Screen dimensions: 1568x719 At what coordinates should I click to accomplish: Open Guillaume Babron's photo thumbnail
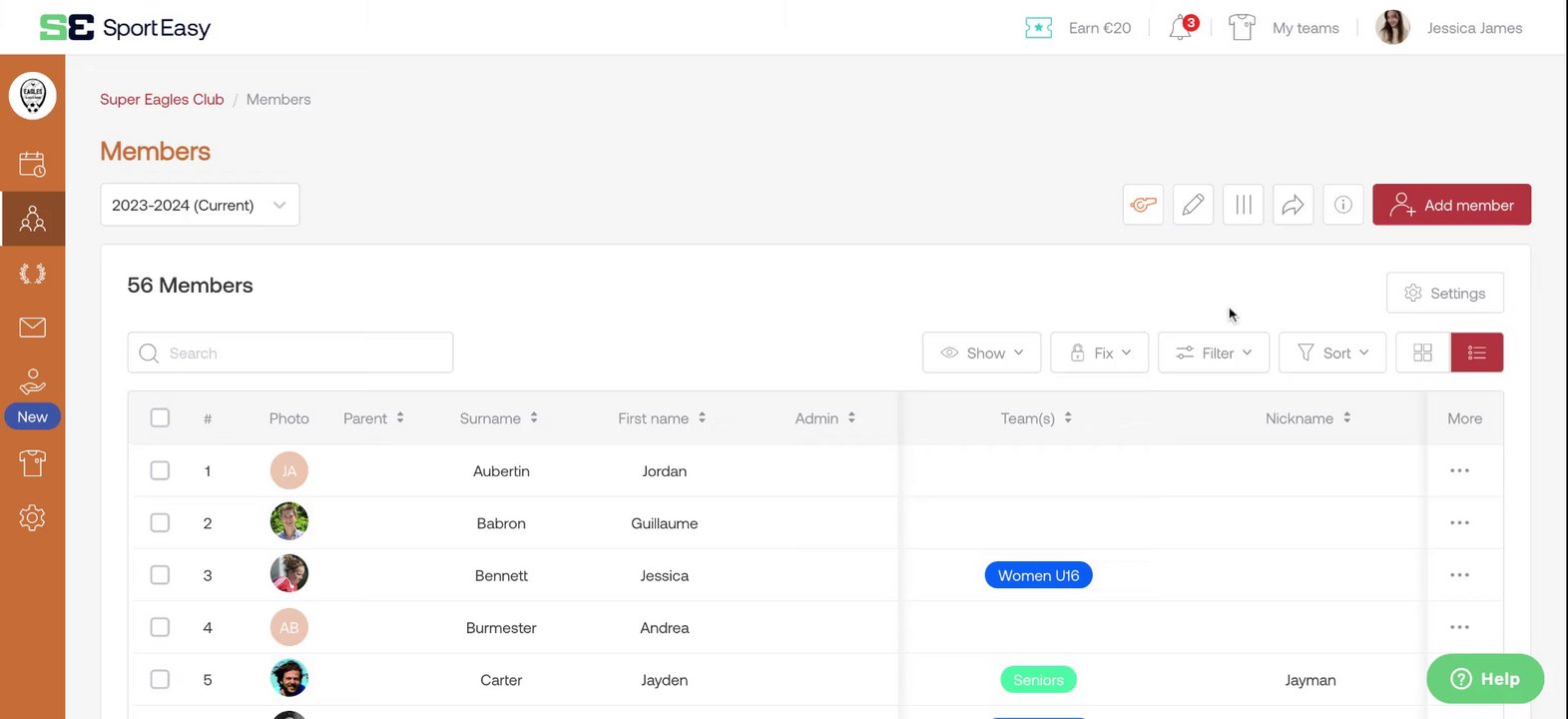coord(289,521)
